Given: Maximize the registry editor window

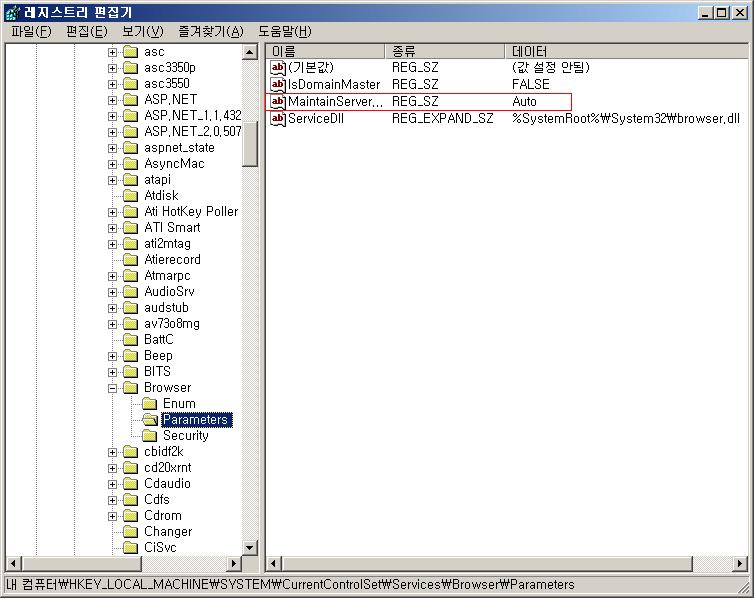Looking at the screenshot, I should pos(722,13).
